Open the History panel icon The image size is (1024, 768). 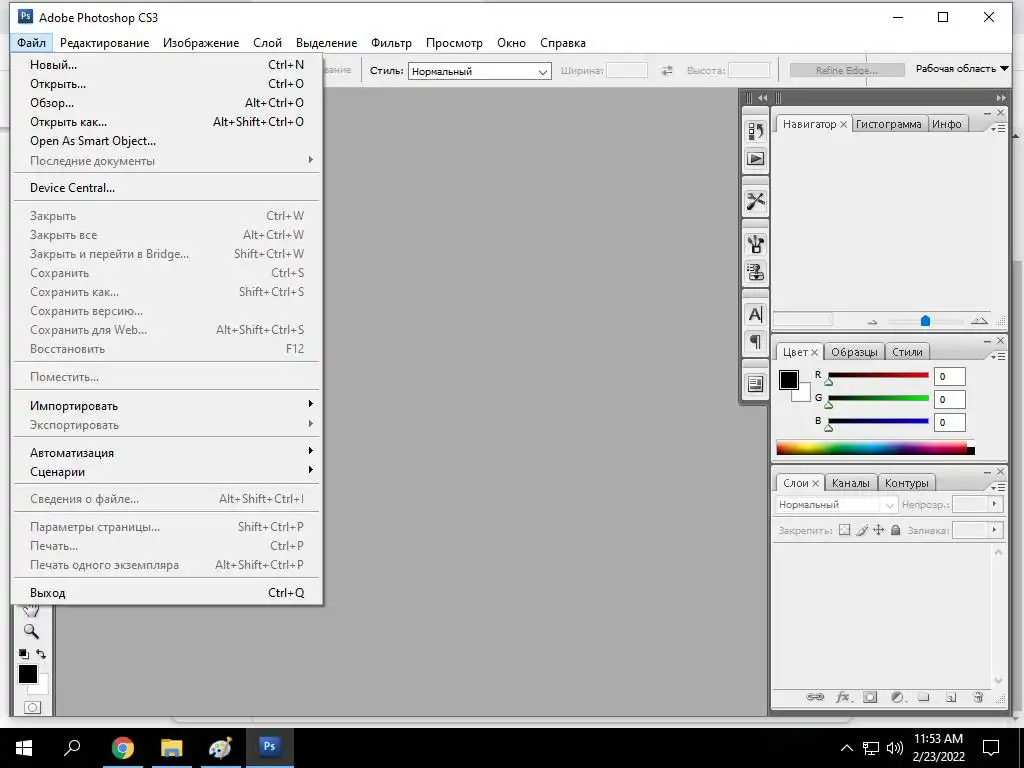756,131
